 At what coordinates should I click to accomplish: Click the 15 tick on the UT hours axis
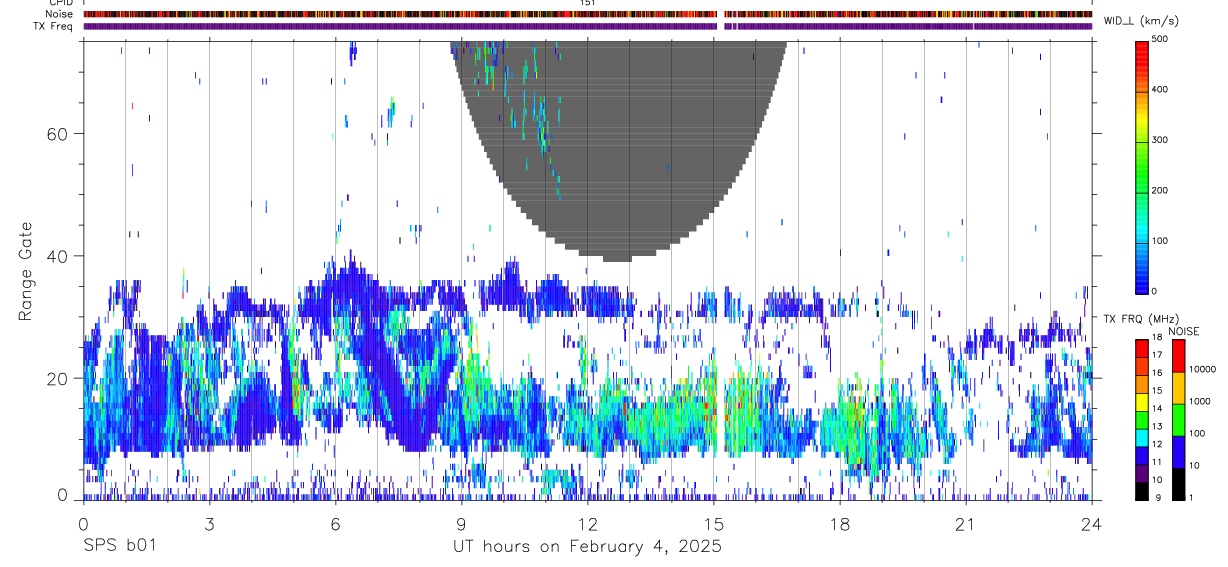click(x=713, y=522)
